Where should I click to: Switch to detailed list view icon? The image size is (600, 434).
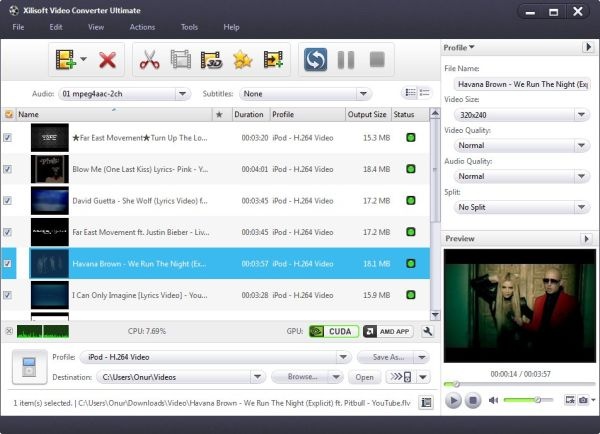(x=411, y=93)
